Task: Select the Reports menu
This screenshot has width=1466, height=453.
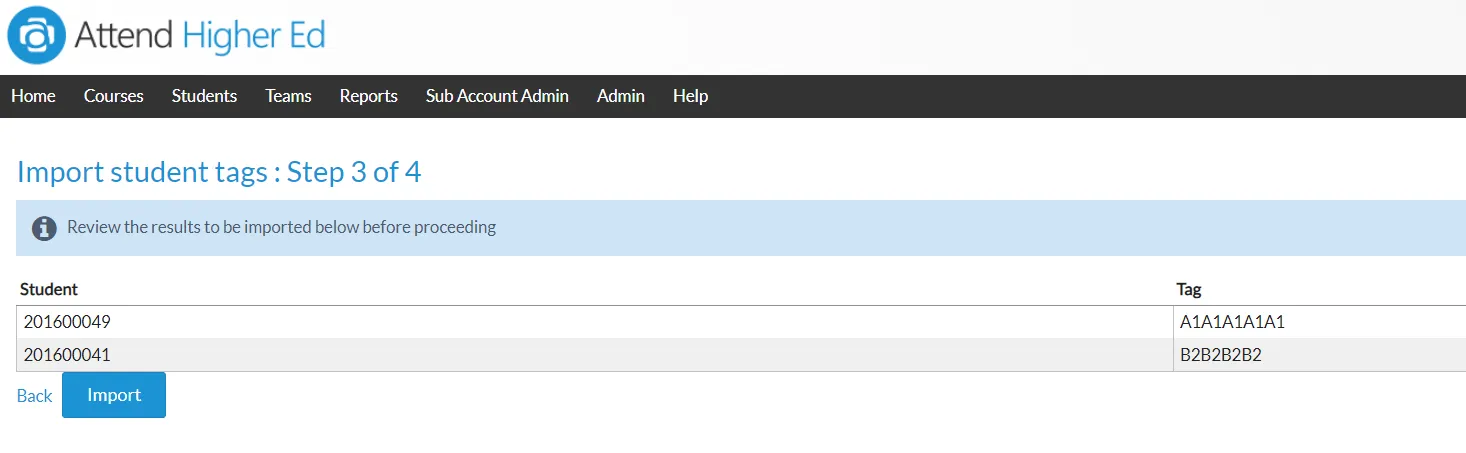Action: (x=368, y=96)
